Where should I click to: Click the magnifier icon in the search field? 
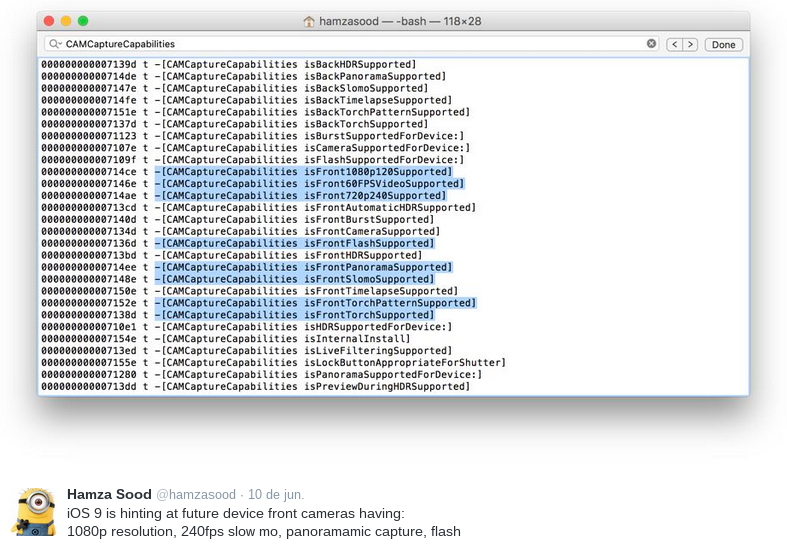[52, 45]
